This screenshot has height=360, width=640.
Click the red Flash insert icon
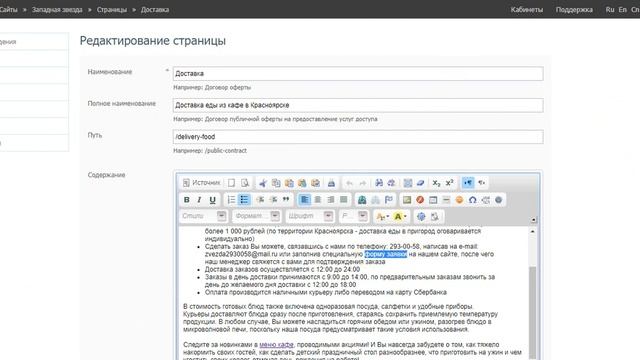click(420, 200)
